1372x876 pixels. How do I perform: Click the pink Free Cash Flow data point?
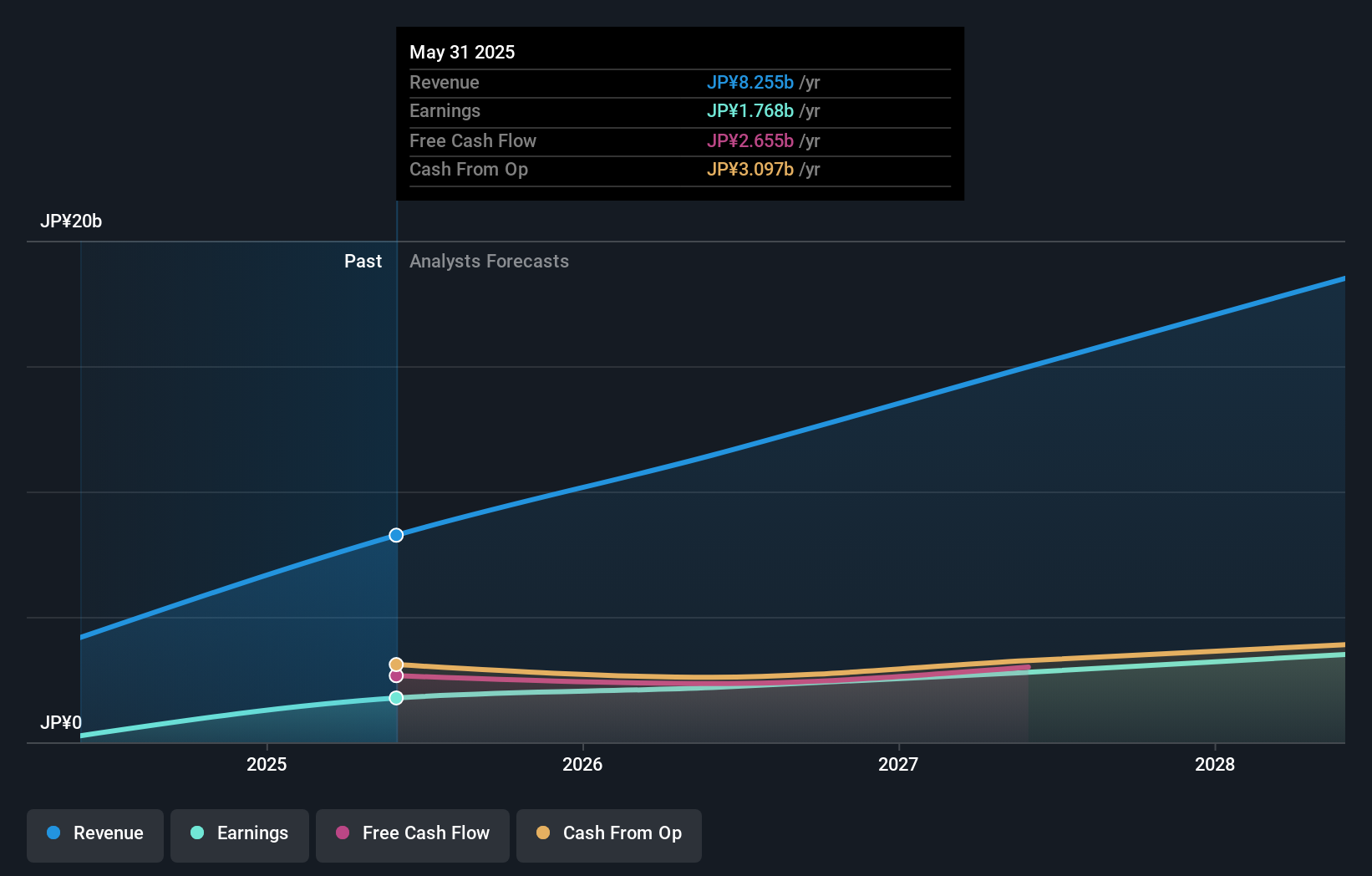(x=396, y=675)
